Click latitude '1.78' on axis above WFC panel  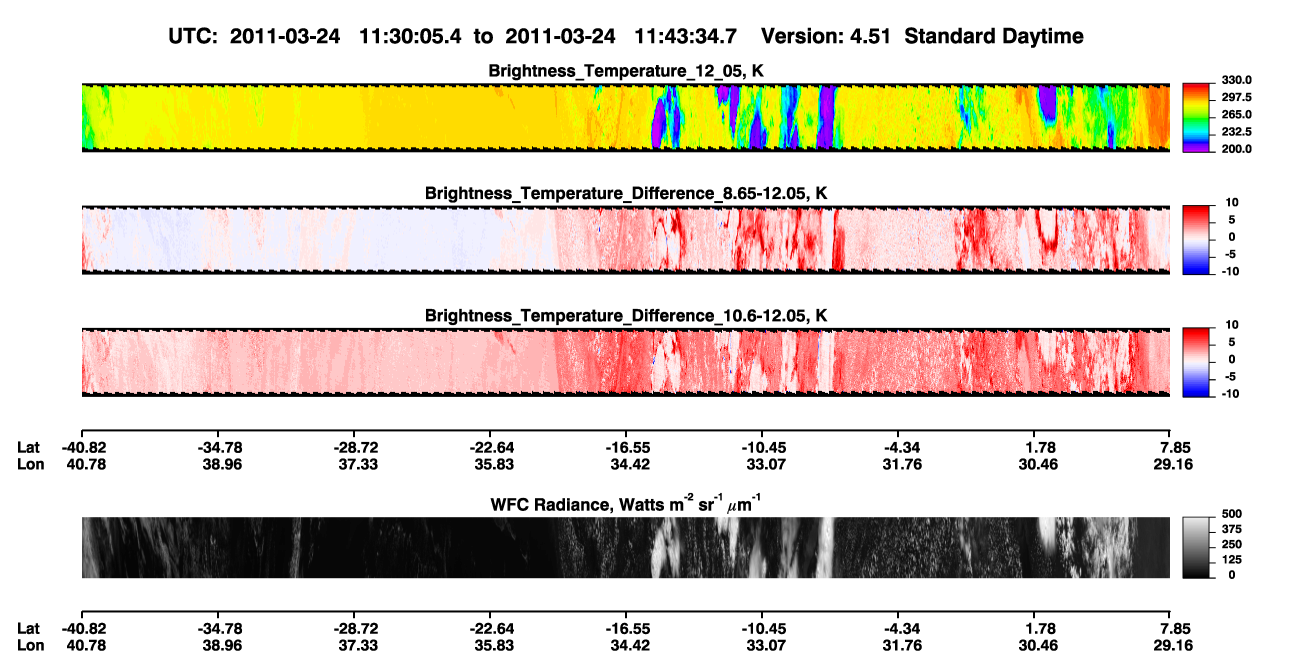pos(1034,448)
